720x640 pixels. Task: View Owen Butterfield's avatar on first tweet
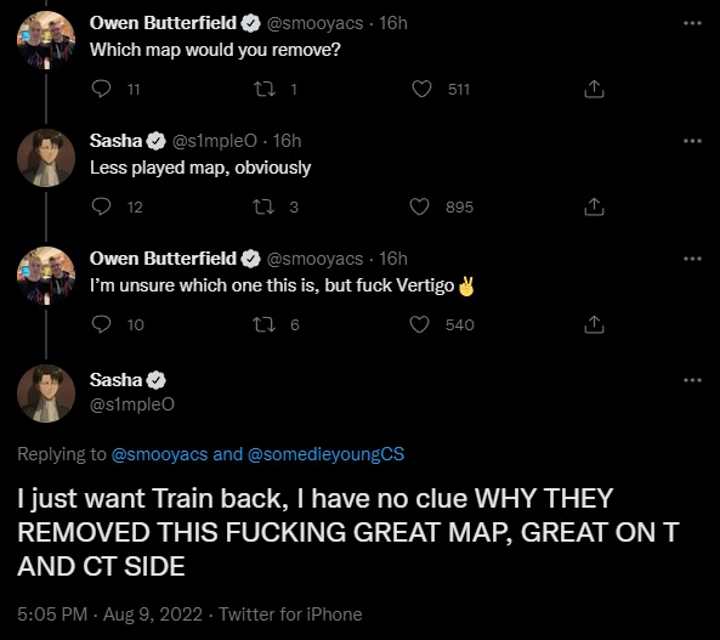click(x=46, y=40)
